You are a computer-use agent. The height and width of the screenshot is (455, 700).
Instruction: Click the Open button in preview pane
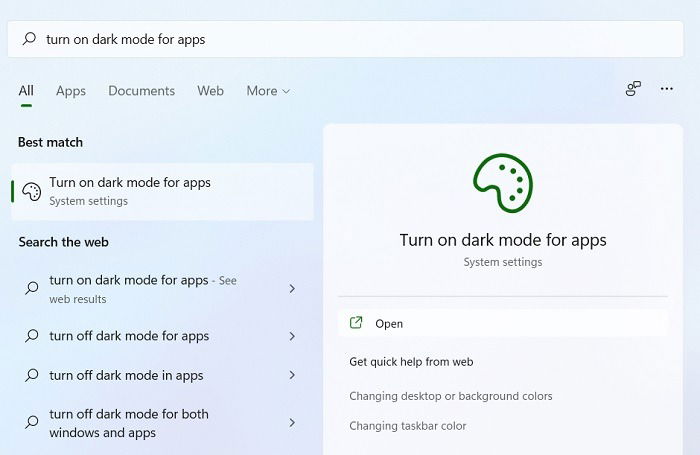(503, 323)
